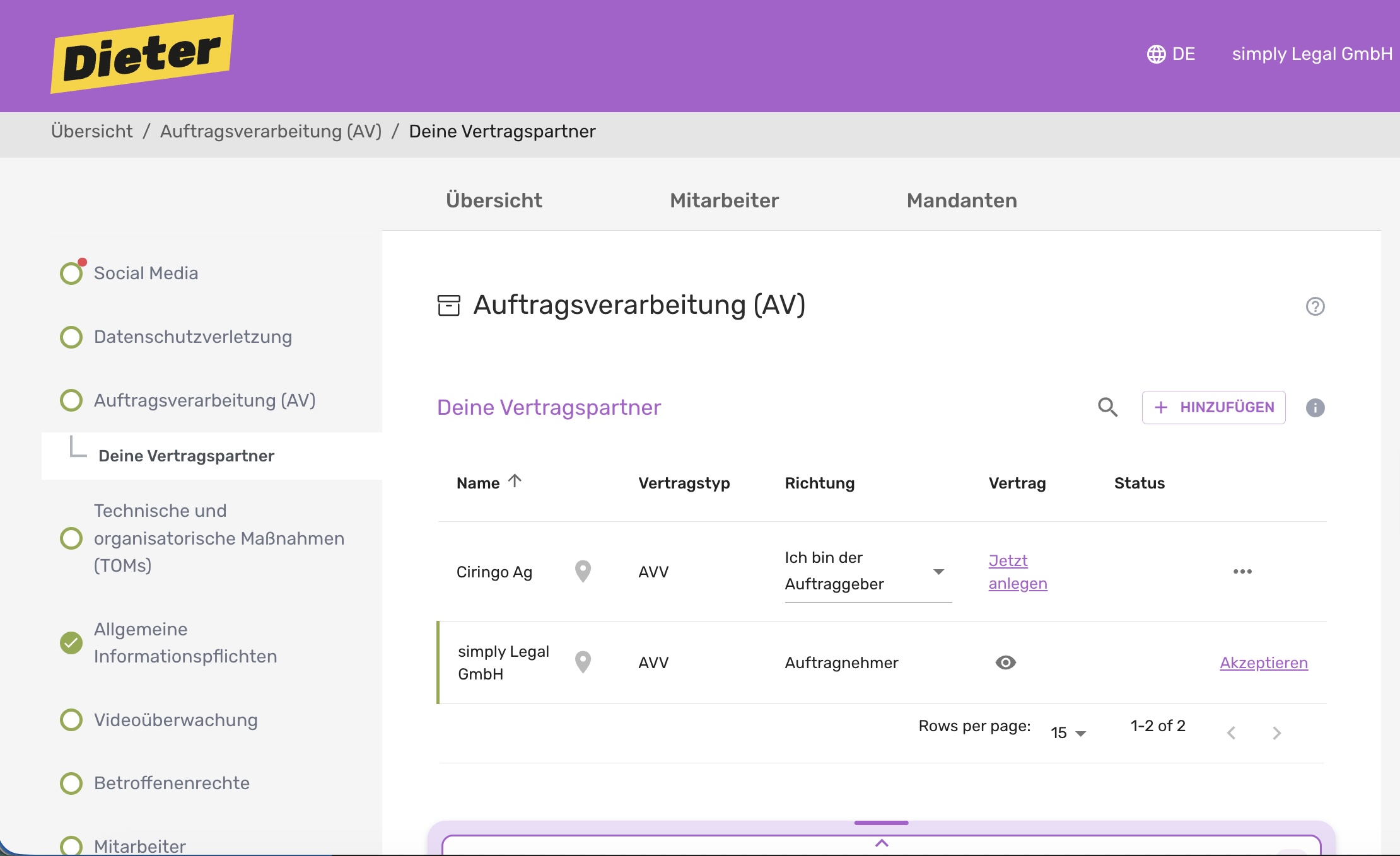Switch to the Mandanten tab
This screenshot has height=856, width=1400.
tap(961, 200)
